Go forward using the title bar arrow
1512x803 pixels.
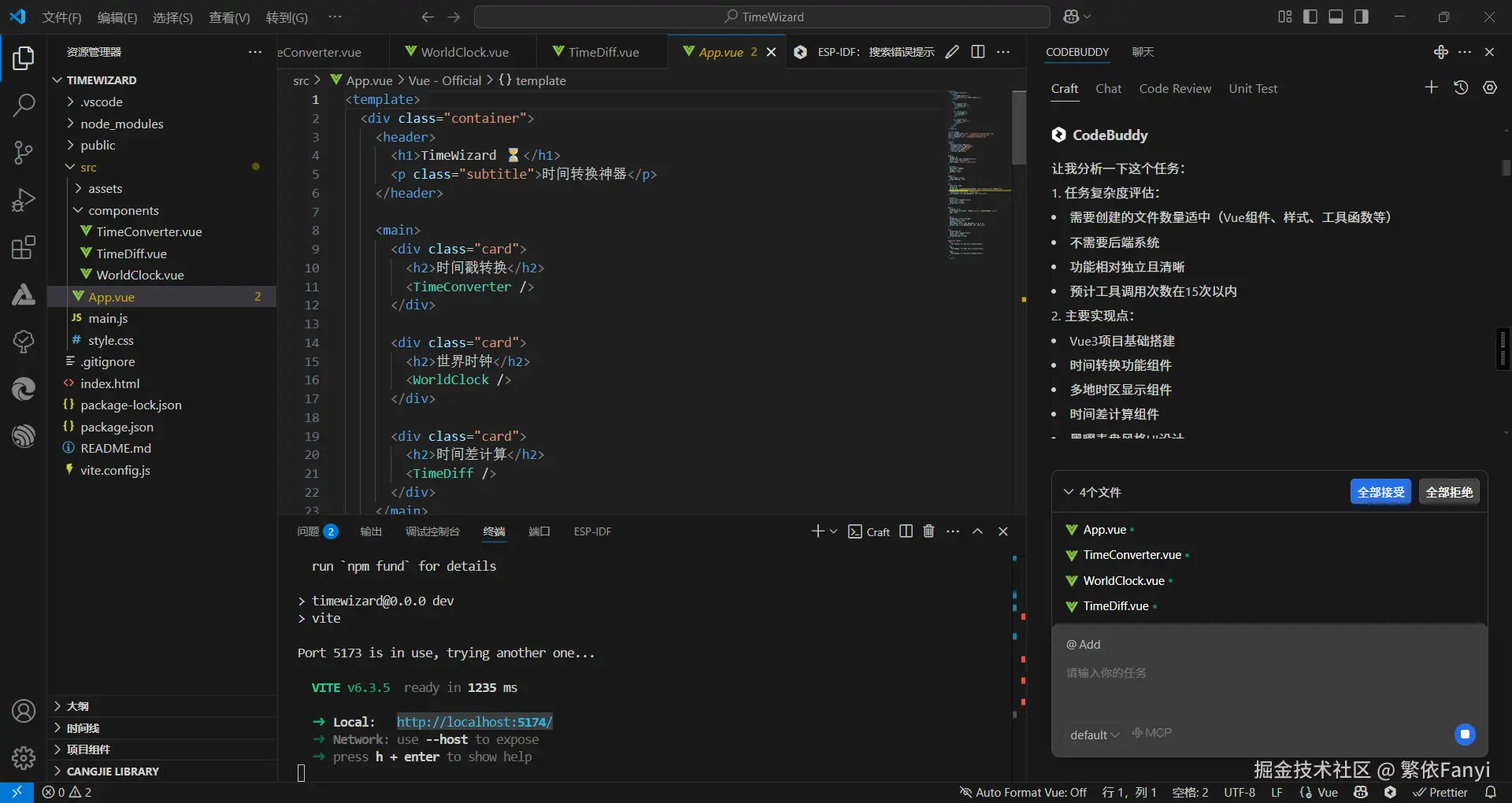tap(454, 17)
